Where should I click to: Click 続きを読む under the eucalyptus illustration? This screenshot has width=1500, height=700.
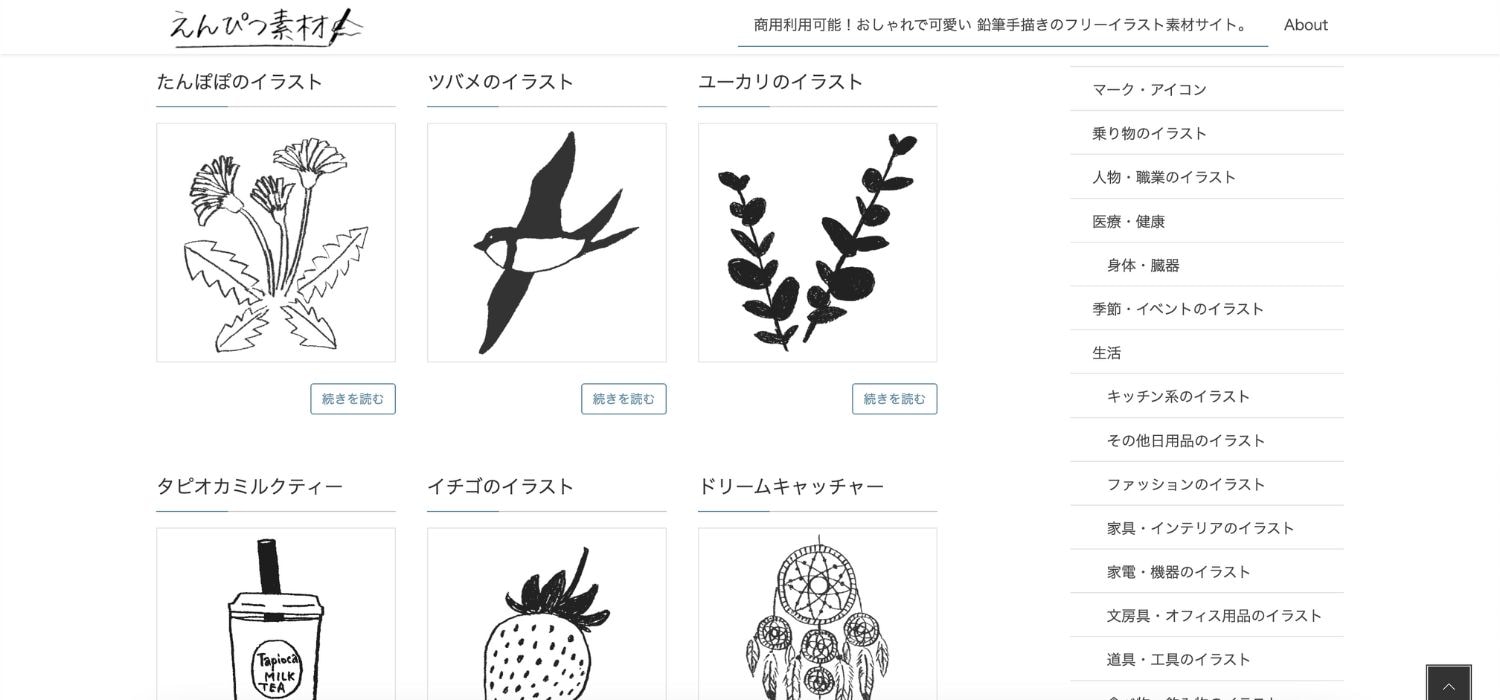pyautogui.click(x=895, y=399)
